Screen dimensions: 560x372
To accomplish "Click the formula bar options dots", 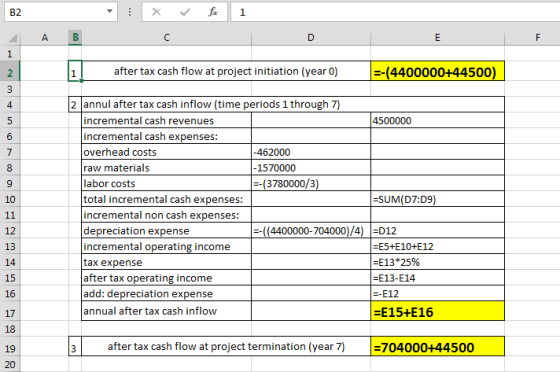I will [130, 12].
